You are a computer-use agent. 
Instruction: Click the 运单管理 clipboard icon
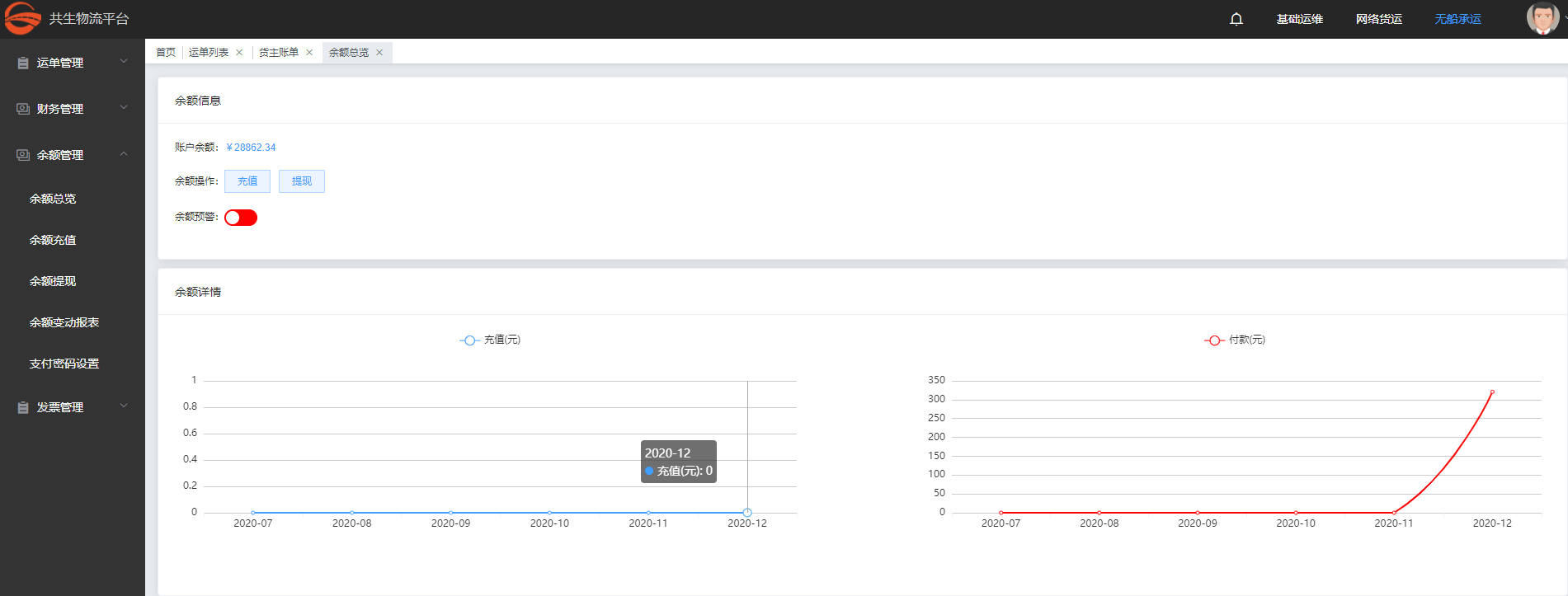(x=23, y=63)
